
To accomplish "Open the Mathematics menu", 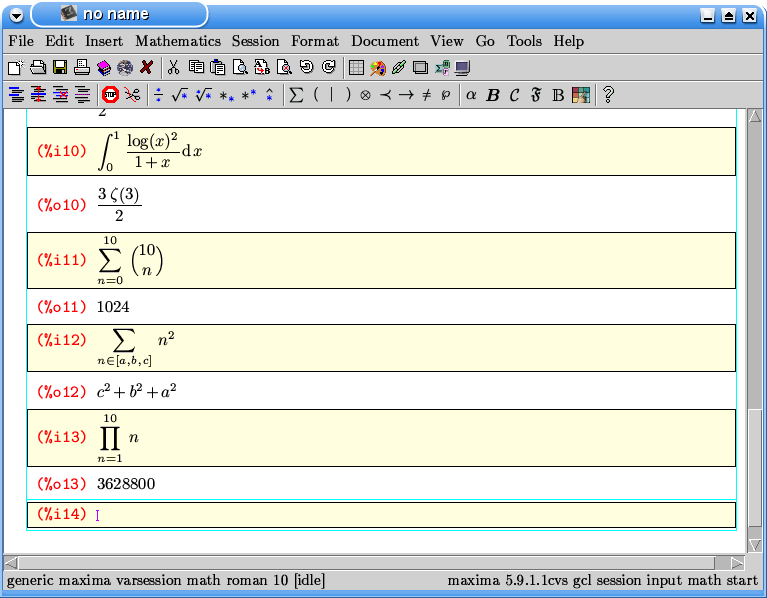I will click(178, 41).
